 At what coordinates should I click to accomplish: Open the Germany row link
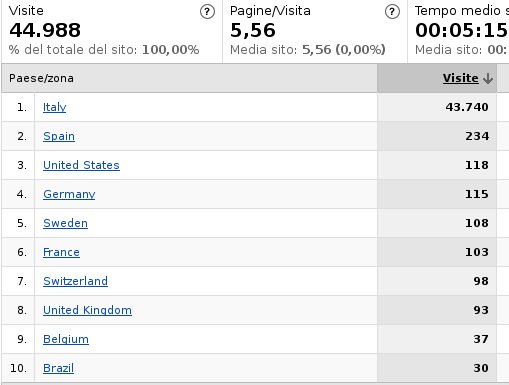(x=69, y=194)
